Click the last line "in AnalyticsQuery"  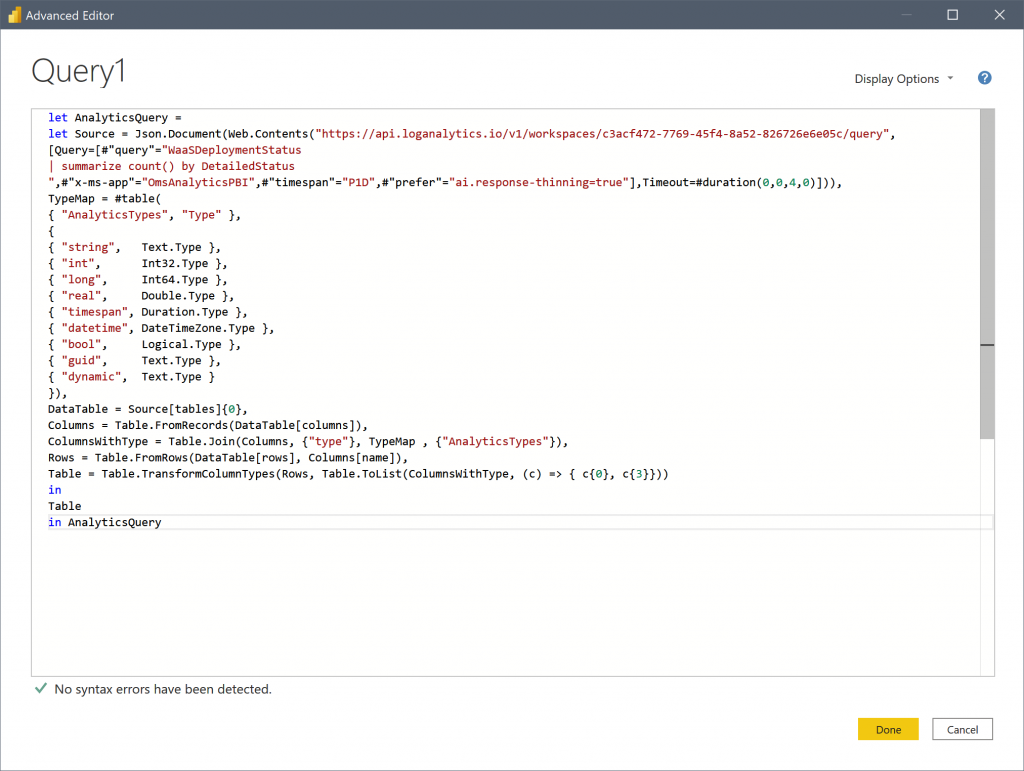click(104, 522)
